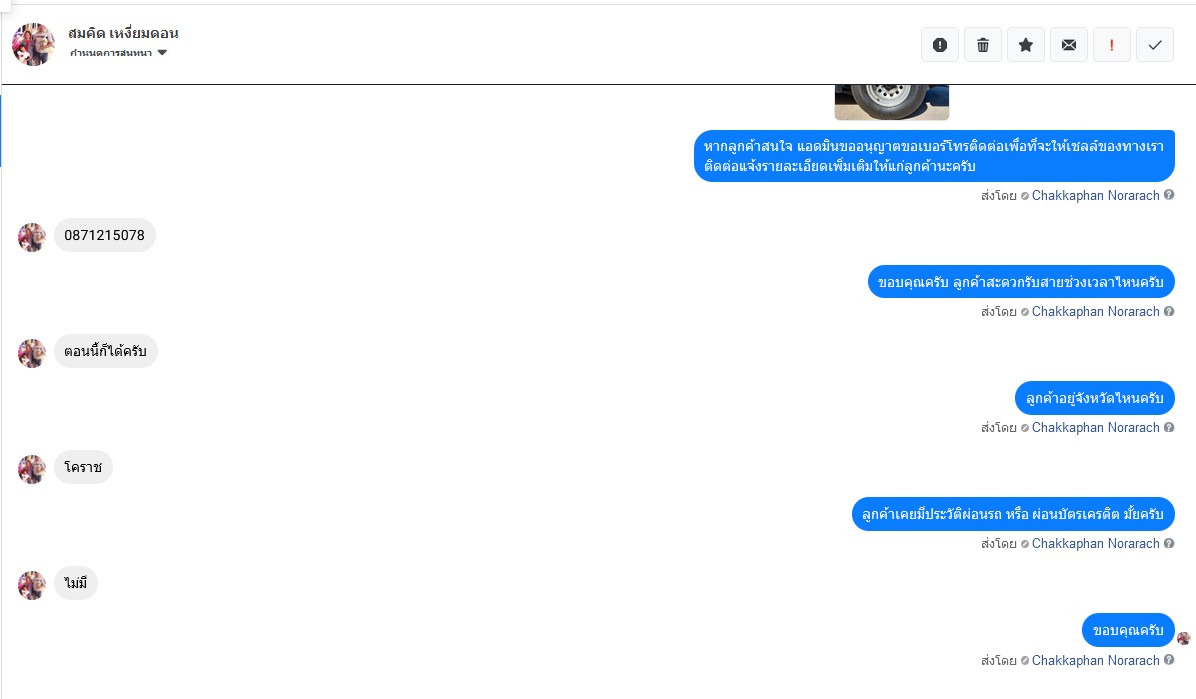Click the seen-by avatar beside last ขอบคุณครับ
Image resolution: width=1196 pixels, height=699 pixels.
[x=1183, y=638]
